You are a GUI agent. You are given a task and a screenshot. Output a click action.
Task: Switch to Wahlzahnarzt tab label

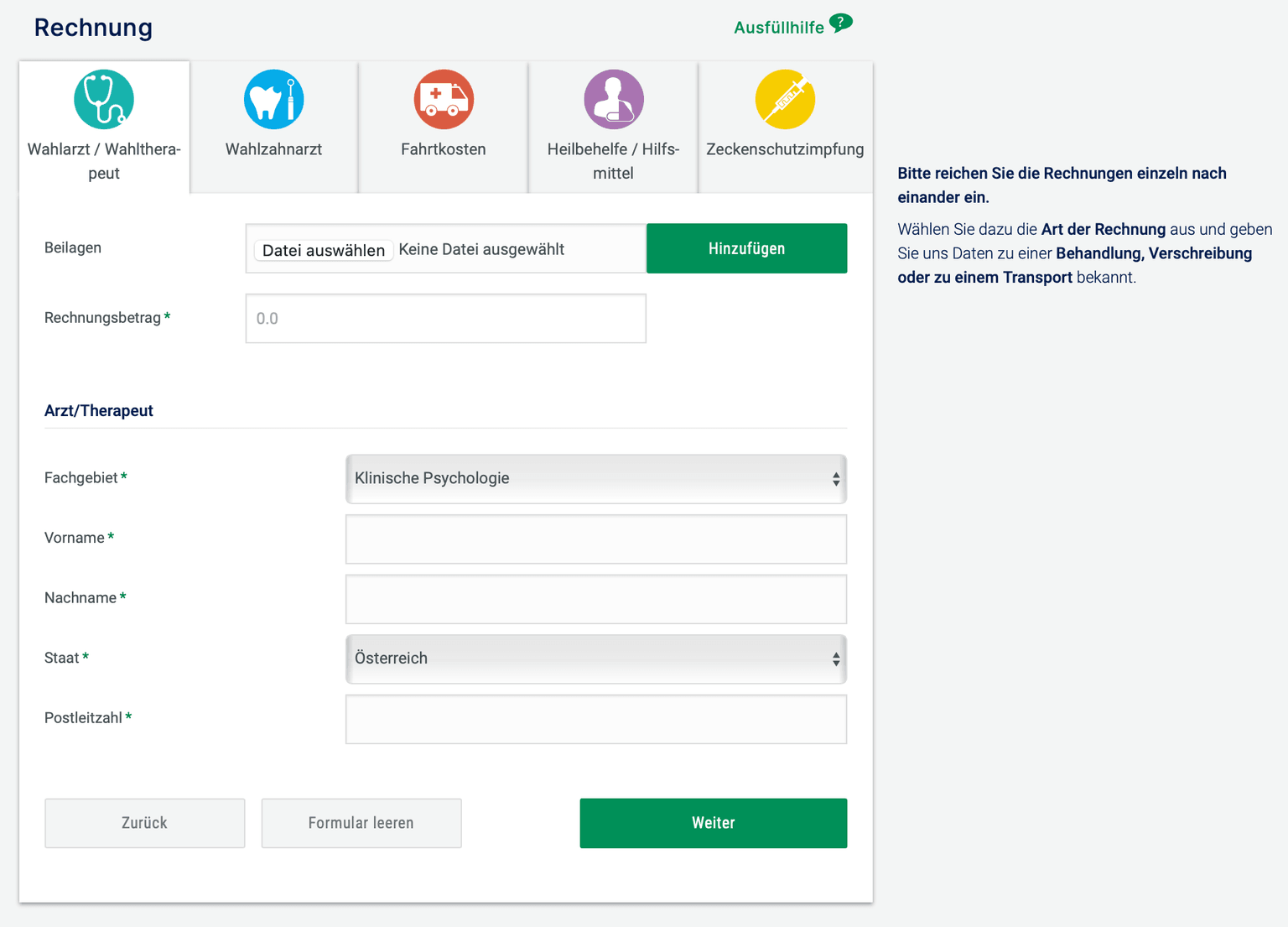273,149
